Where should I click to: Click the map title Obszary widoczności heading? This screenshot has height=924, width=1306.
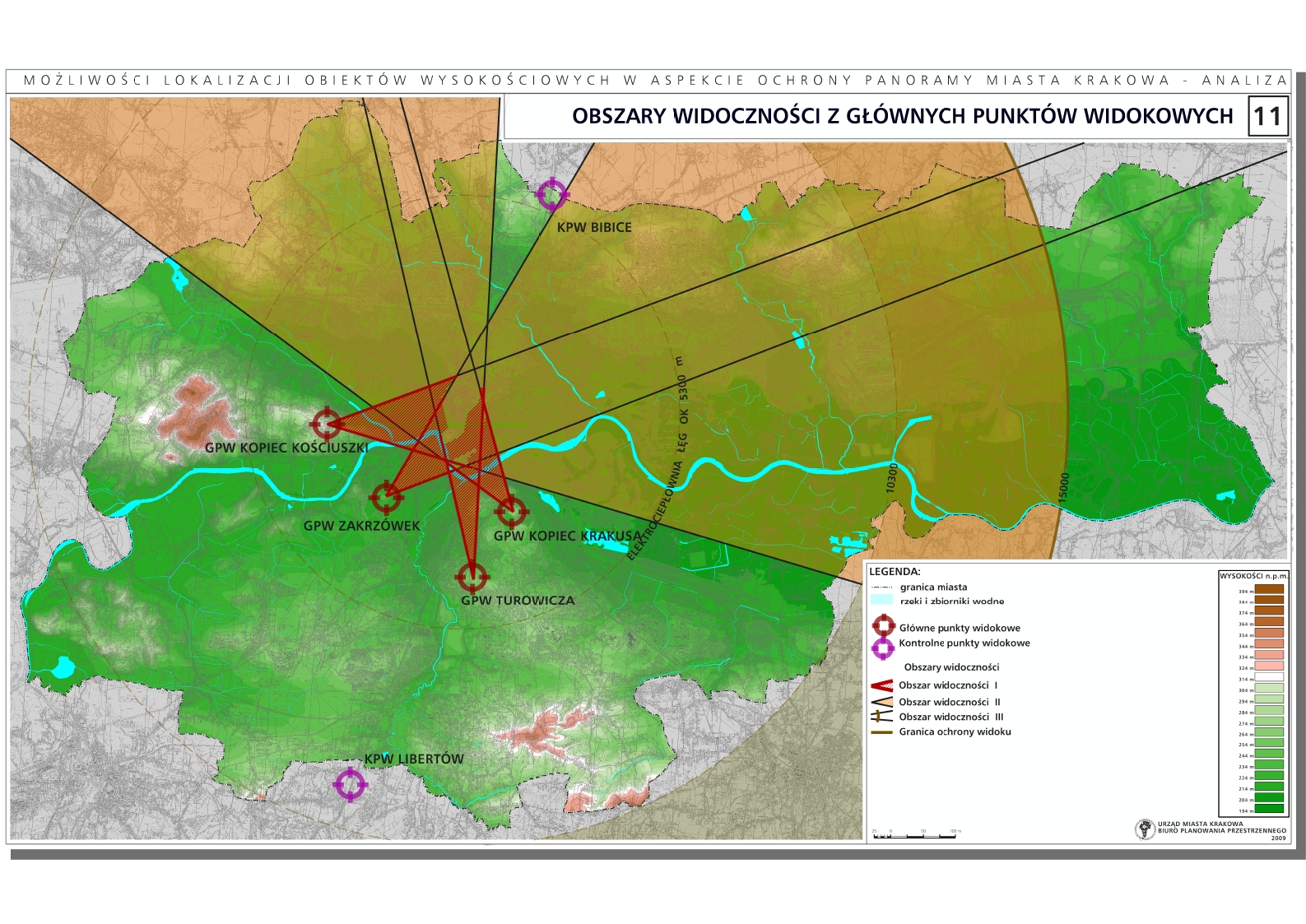click(902, 116)
